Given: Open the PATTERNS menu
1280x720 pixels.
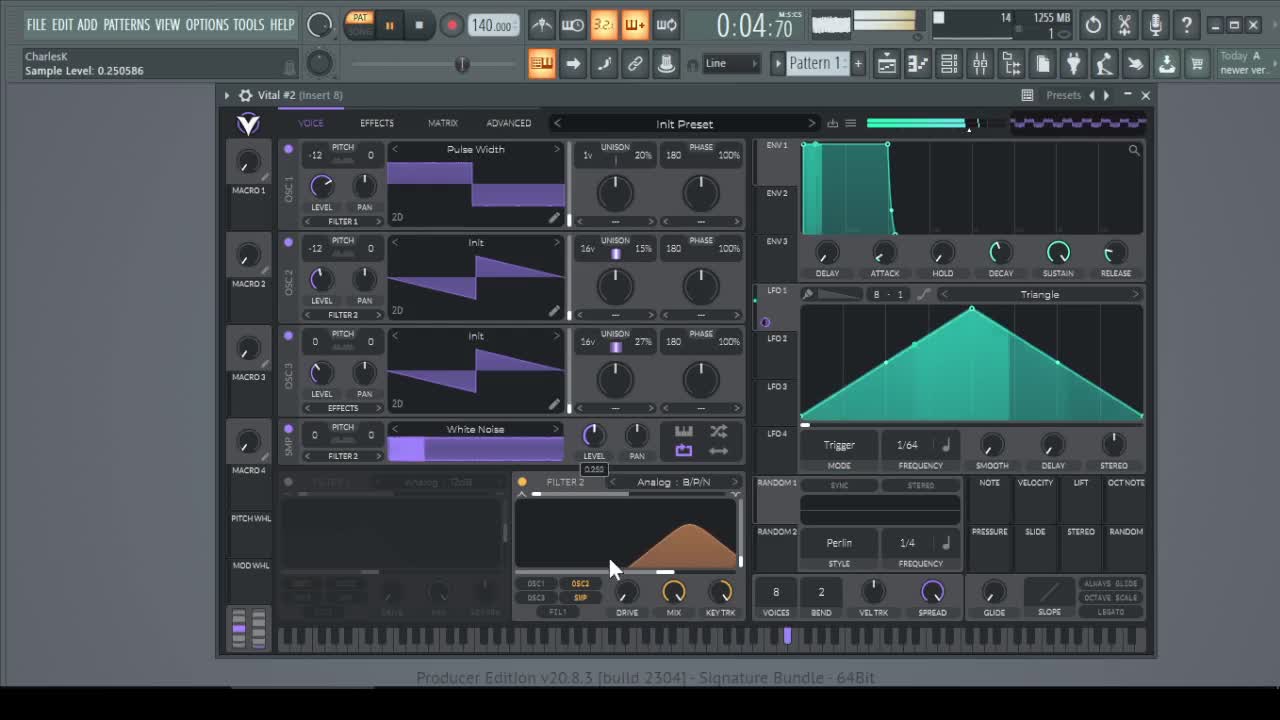Looking at the screenshot, I should [x=127, y=25].
